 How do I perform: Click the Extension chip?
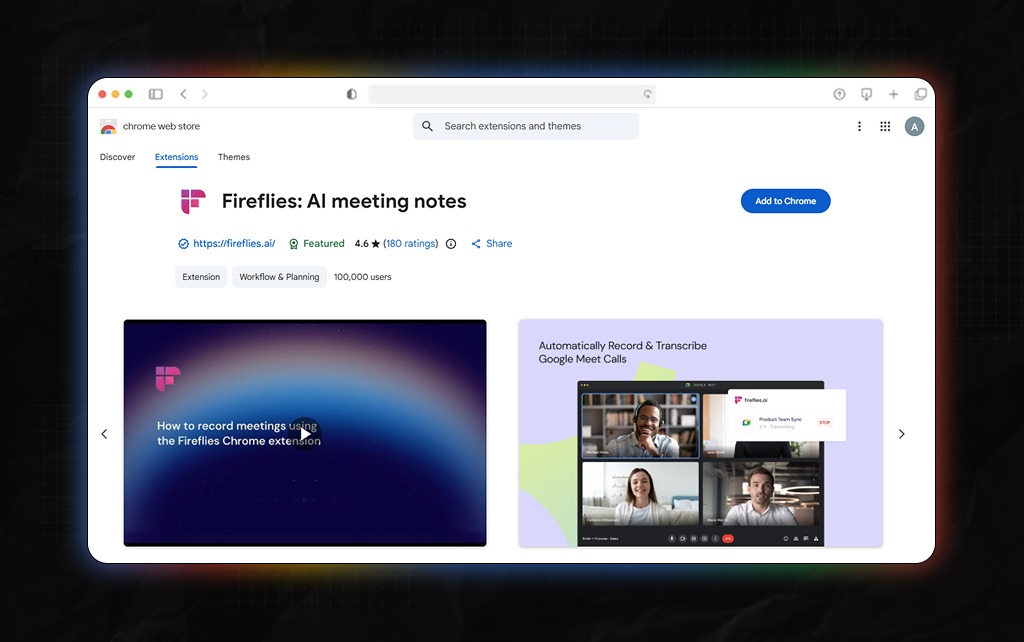click(x=201, y=277)
